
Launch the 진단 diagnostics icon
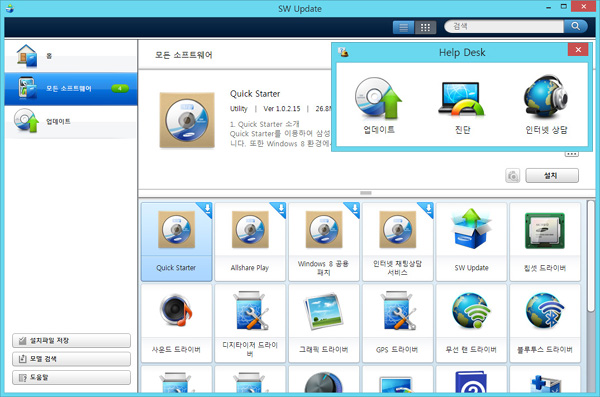click(x=462, y=99)
